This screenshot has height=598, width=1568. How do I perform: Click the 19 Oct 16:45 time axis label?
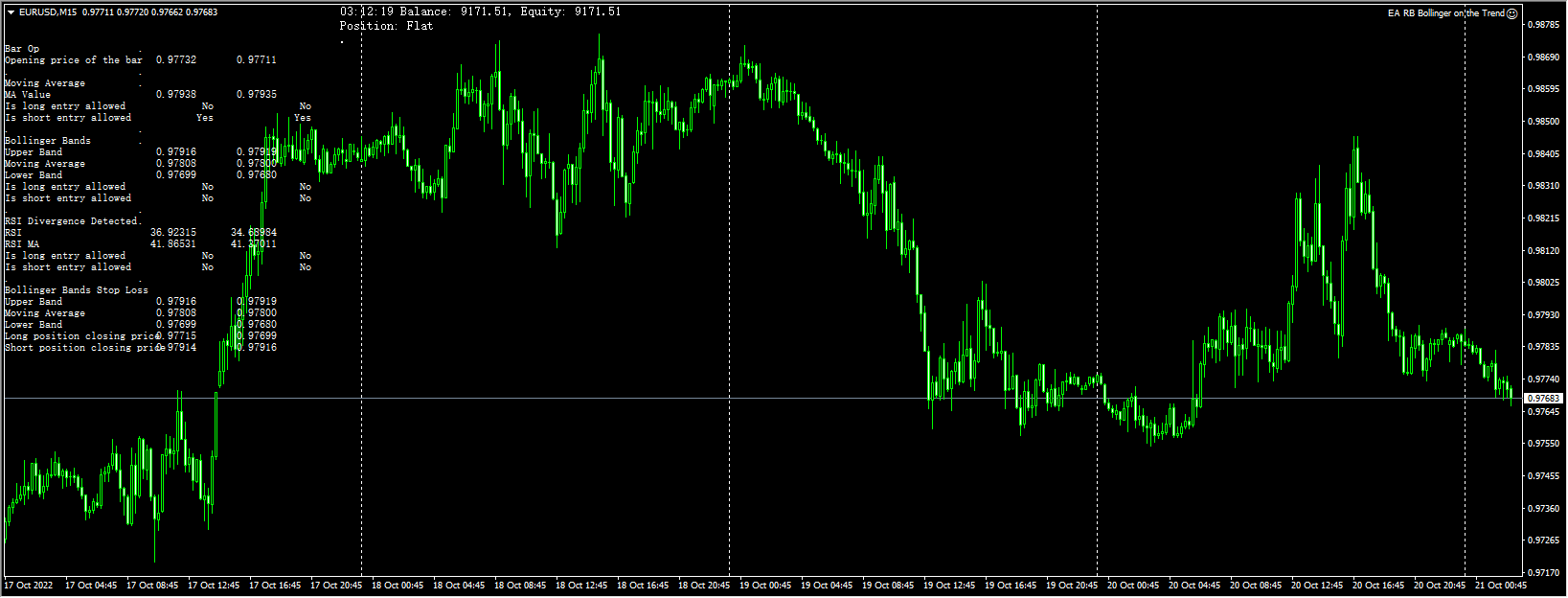(x=1011, y=585)
